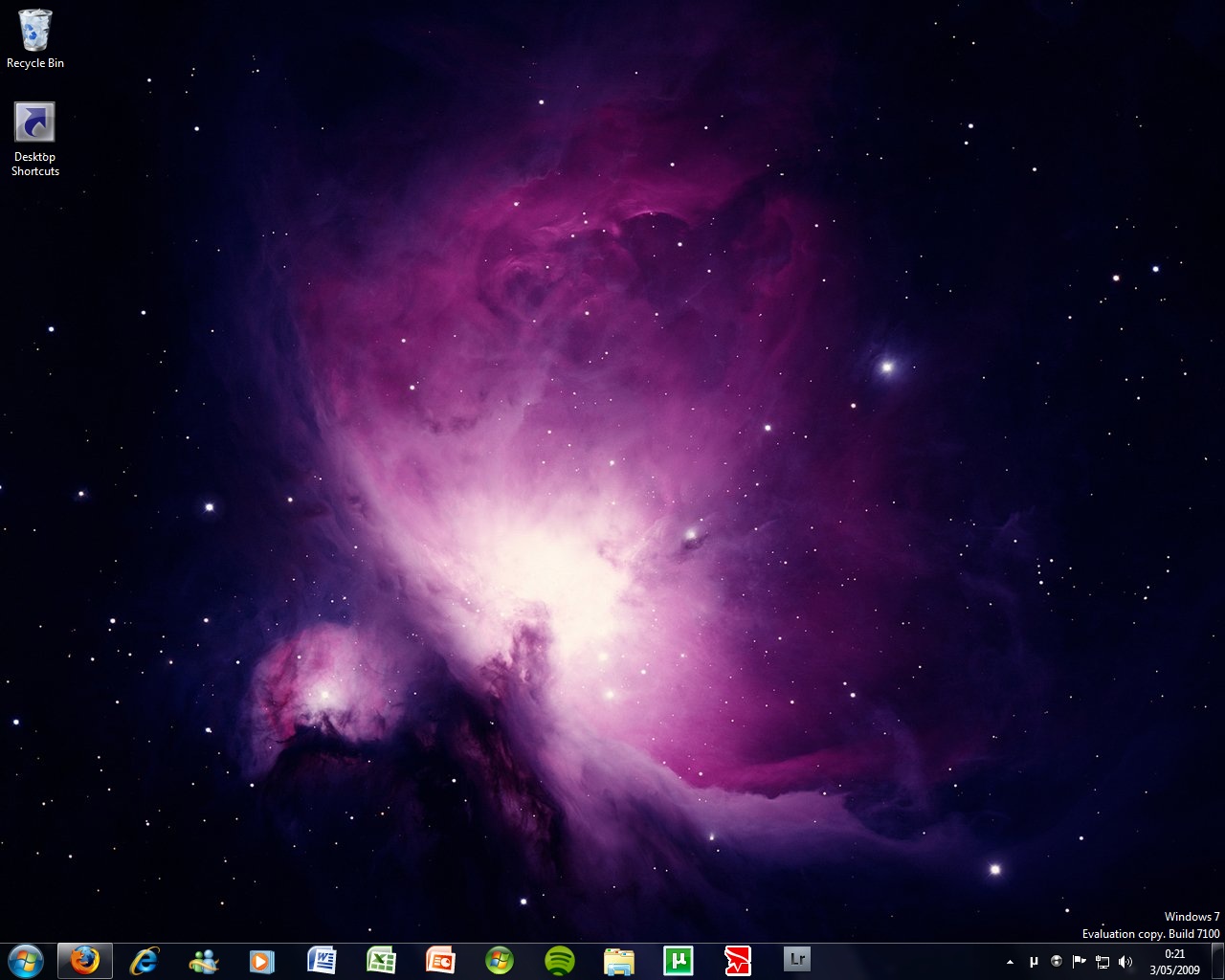Open the Windows Start menu
Image resolution: width=1225 pixels, height=980 pixels.
(26, 960)
